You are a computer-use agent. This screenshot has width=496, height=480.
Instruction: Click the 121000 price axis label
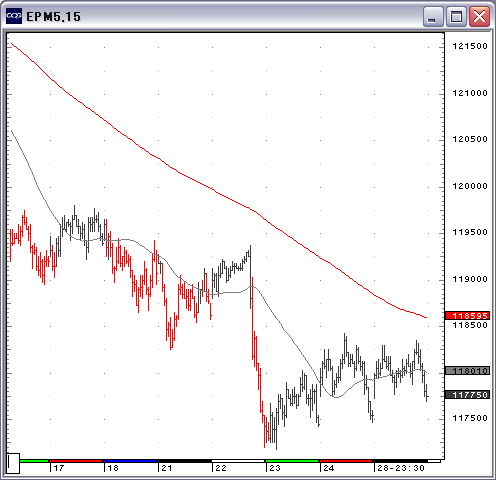[470, 93]
